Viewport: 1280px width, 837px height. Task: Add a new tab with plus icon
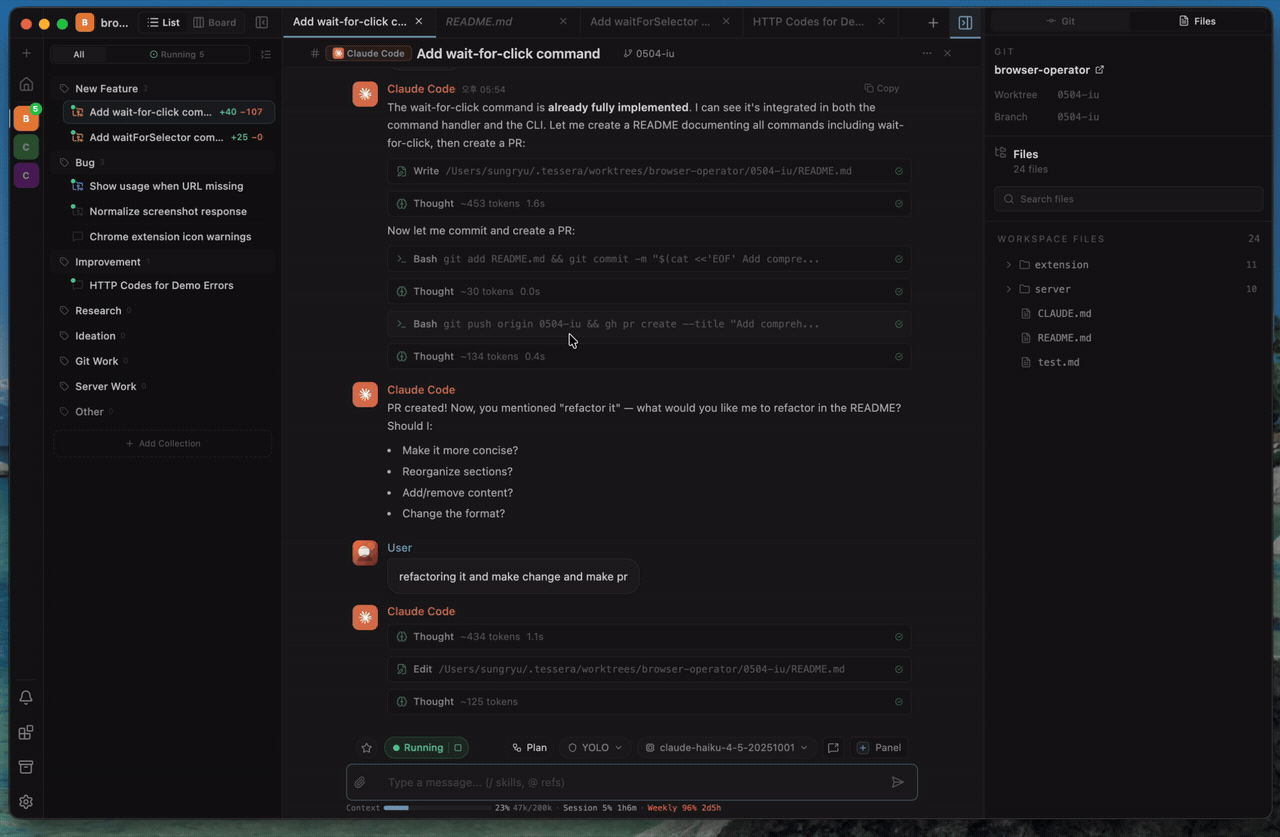pyautogui.click(x=933, y=22)
